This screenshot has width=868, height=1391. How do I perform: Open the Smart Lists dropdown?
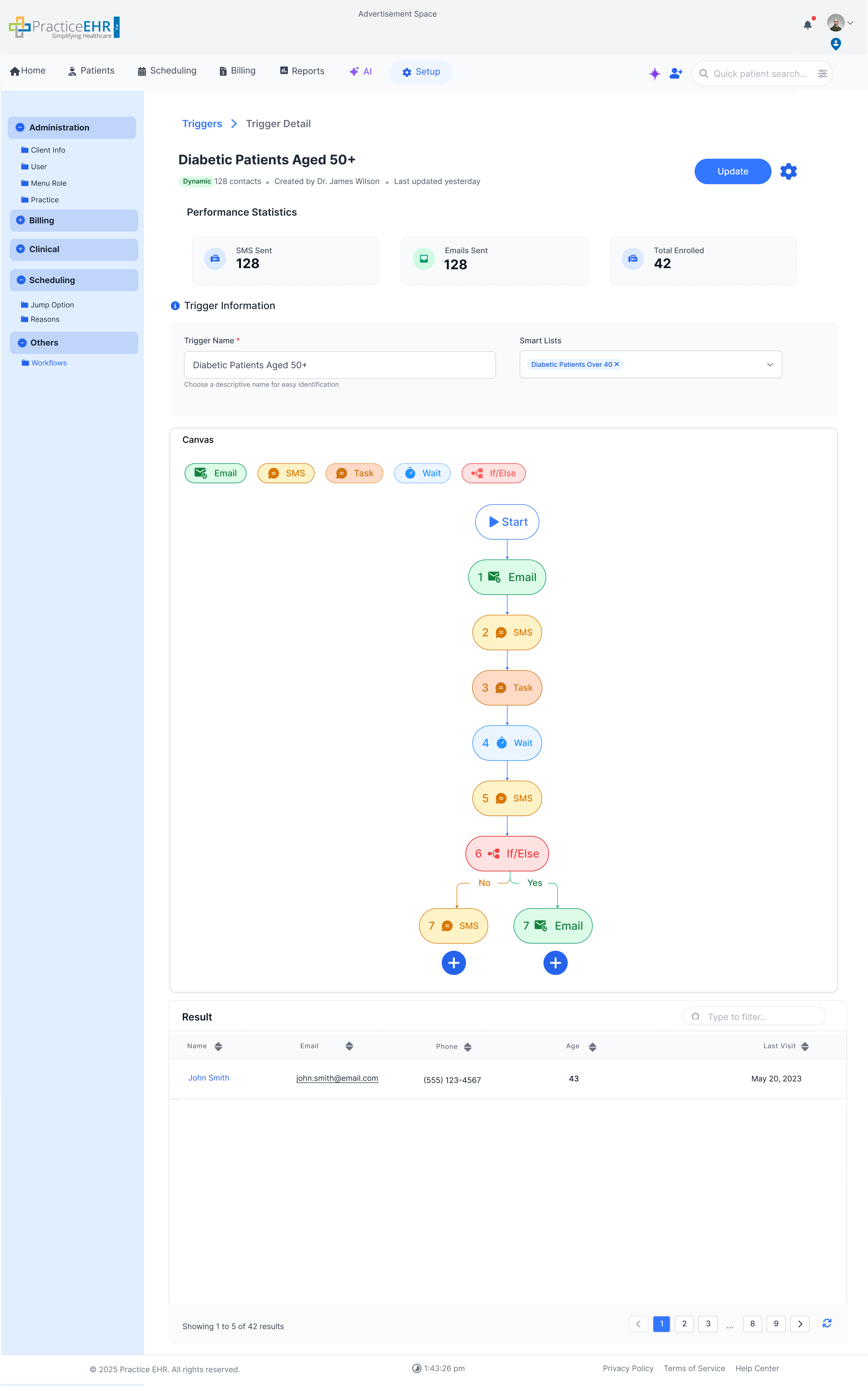(769, 365)
